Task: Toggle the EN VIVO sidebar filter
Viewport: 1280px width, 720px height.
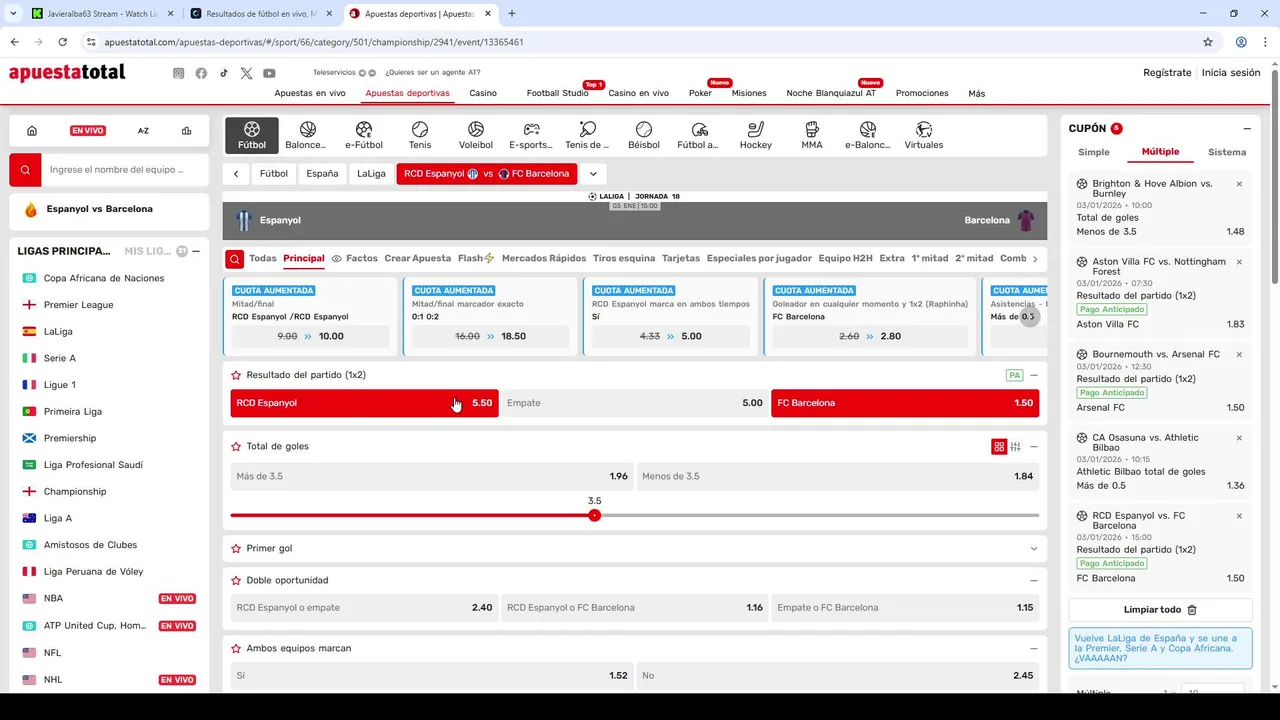Action: pyautogui.click(x=88, y=131)
